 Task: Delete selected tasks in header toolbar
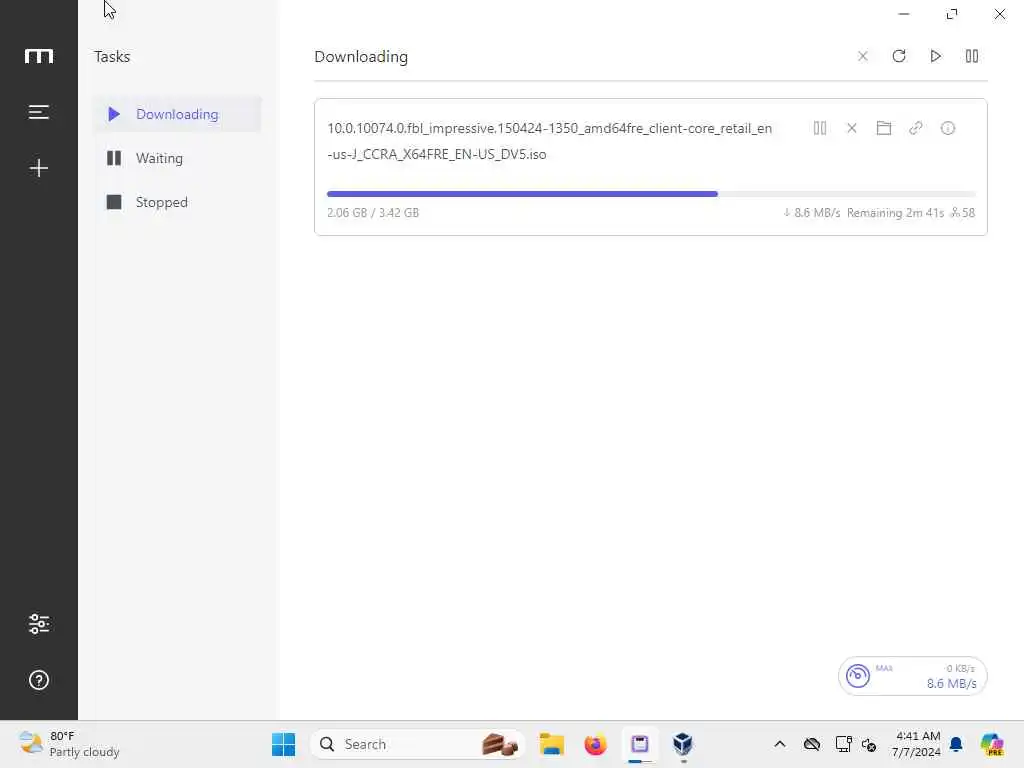863,56
